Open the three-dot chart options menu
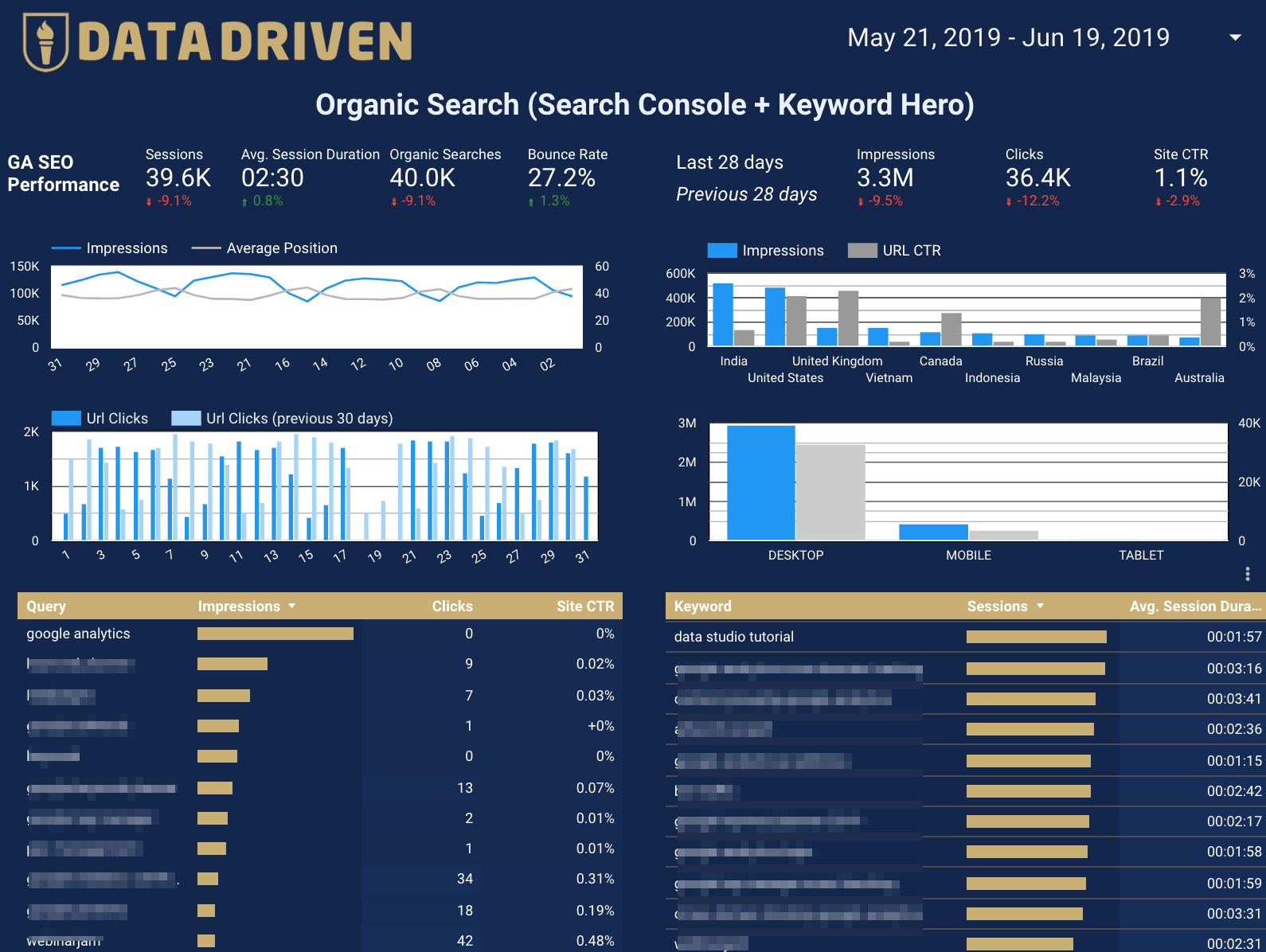The height and width of the screenshot is (952, 1266). 1247,574
